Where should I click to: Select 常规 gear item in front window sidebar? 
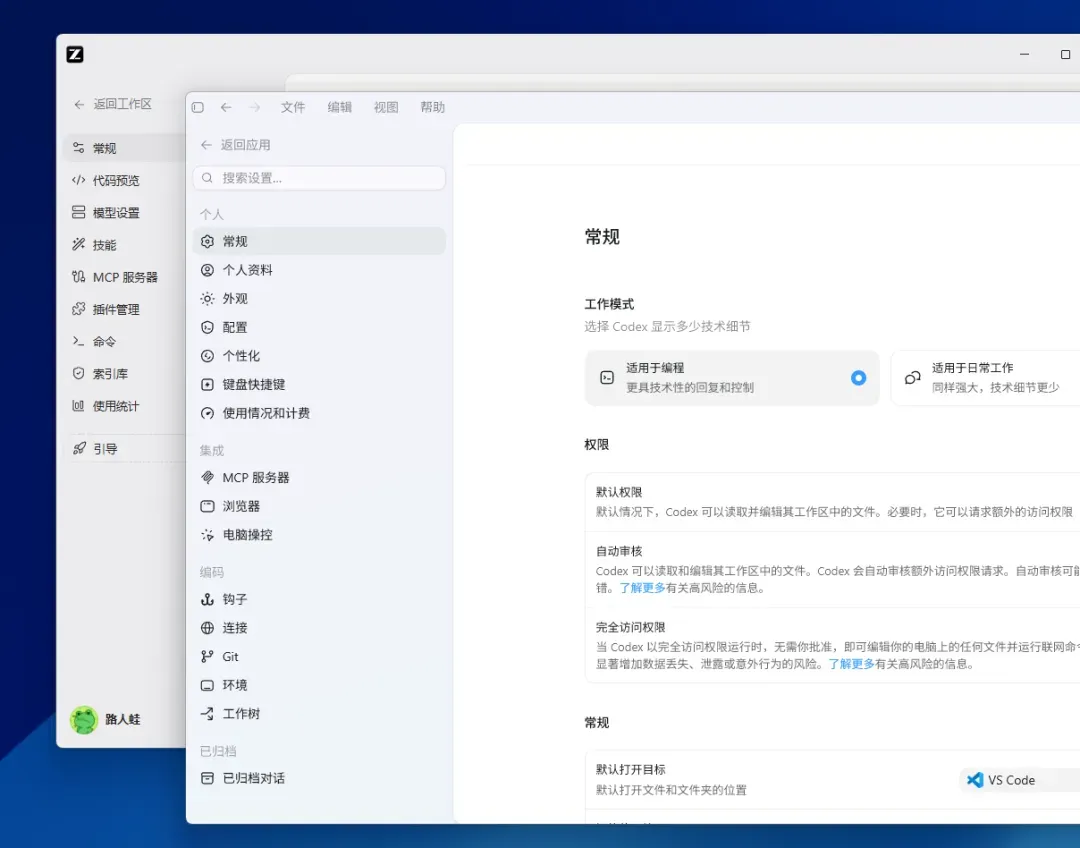(x=319, y=241)
